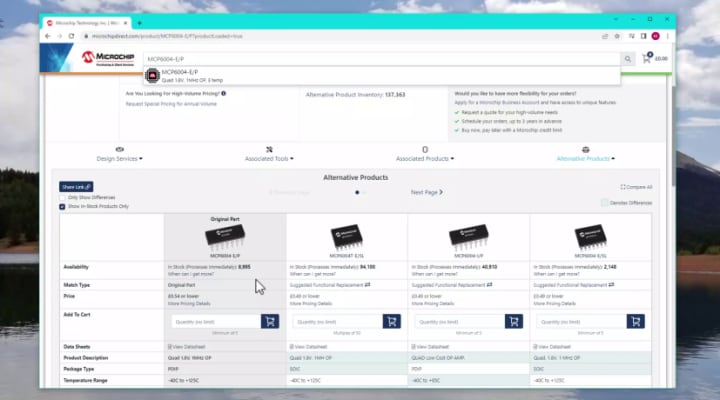The height and width of the screenshot is (400, 720).
Task: Open the browser profile avatar
Action: tap(655, 36)
